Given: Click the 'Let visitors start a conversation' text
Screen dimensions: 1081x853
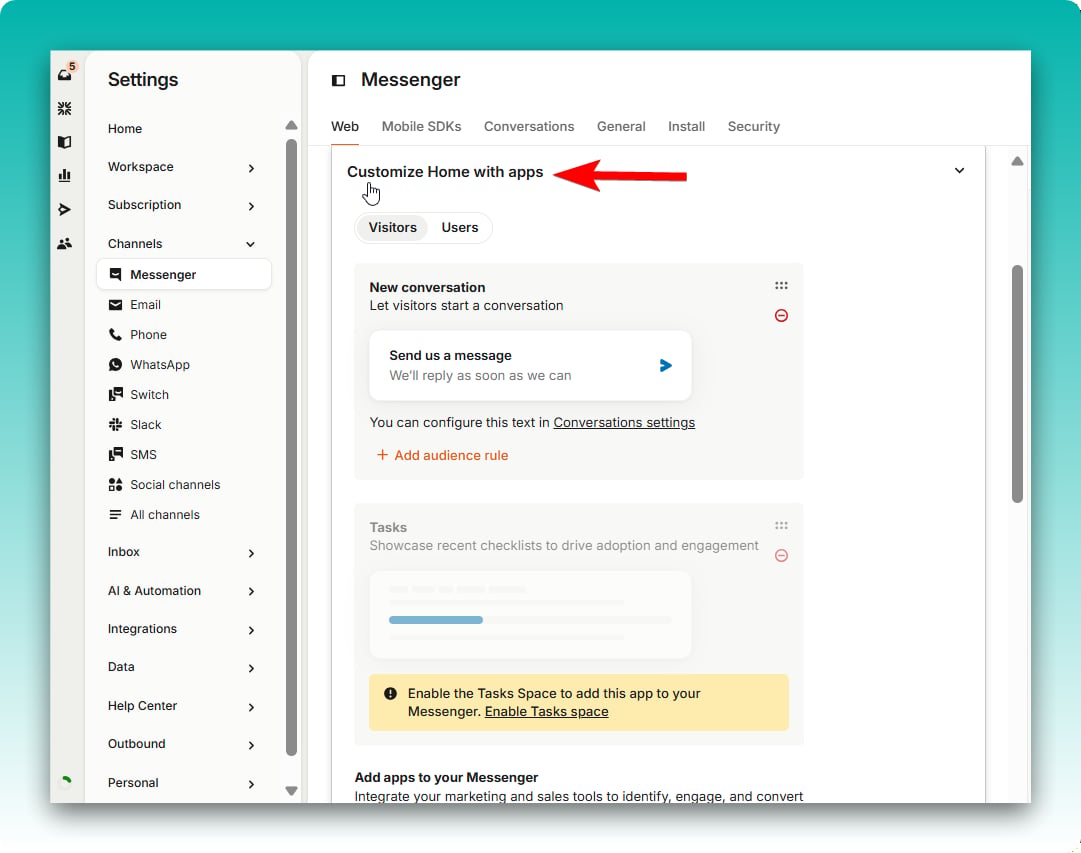Looking at the screenshot, I should tap(466, 305).
